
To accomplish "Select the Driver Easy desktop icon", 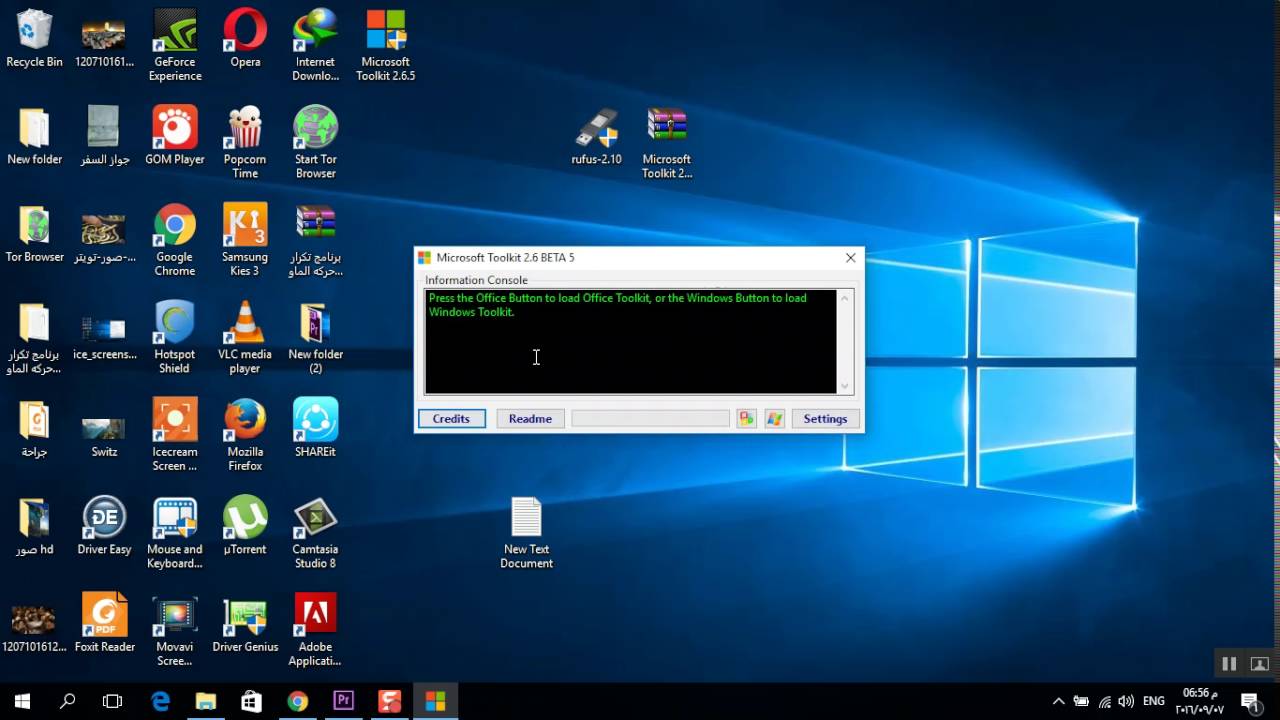I will tap(104, 526).
